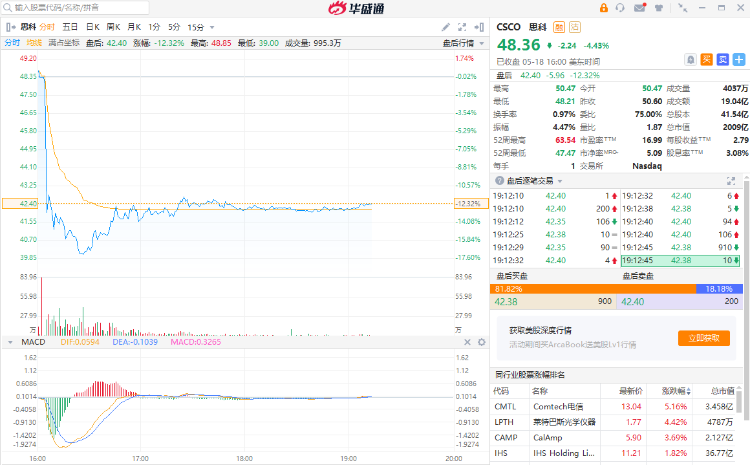Click the right panel vertical scrollbar

[747, 299]
